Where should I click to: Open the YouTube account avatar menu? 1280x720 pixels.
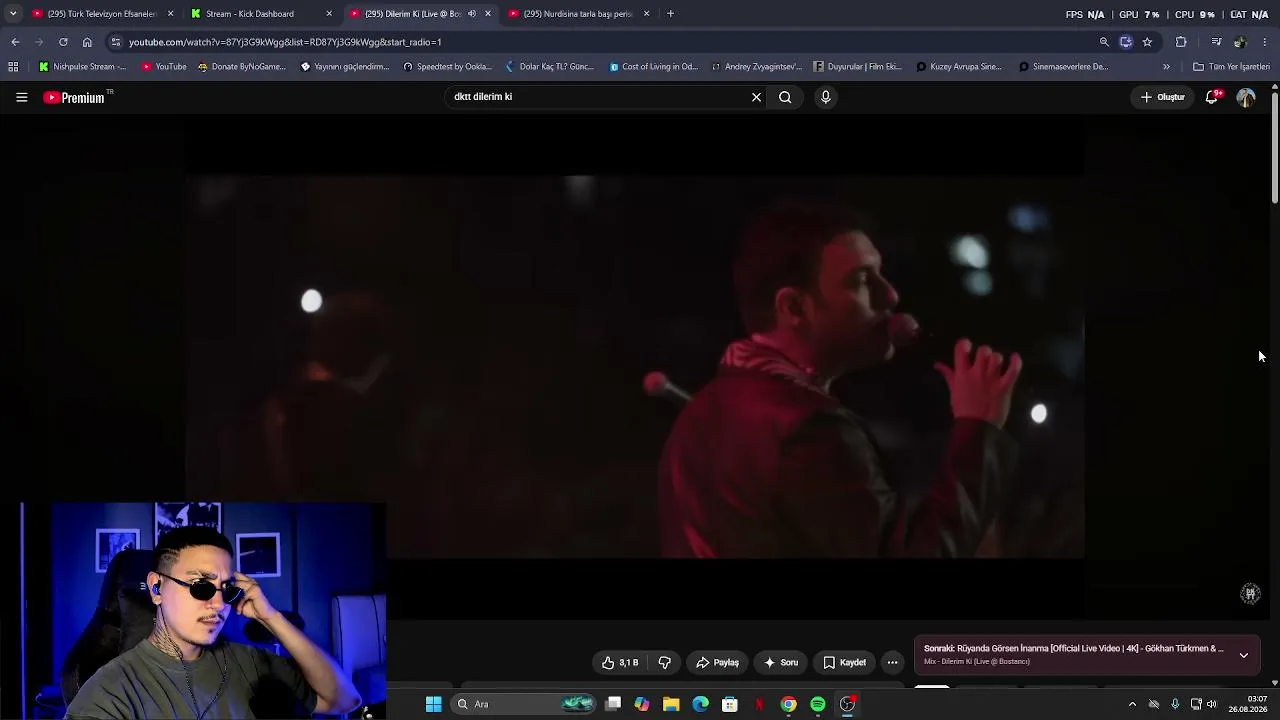point(1246,97)
